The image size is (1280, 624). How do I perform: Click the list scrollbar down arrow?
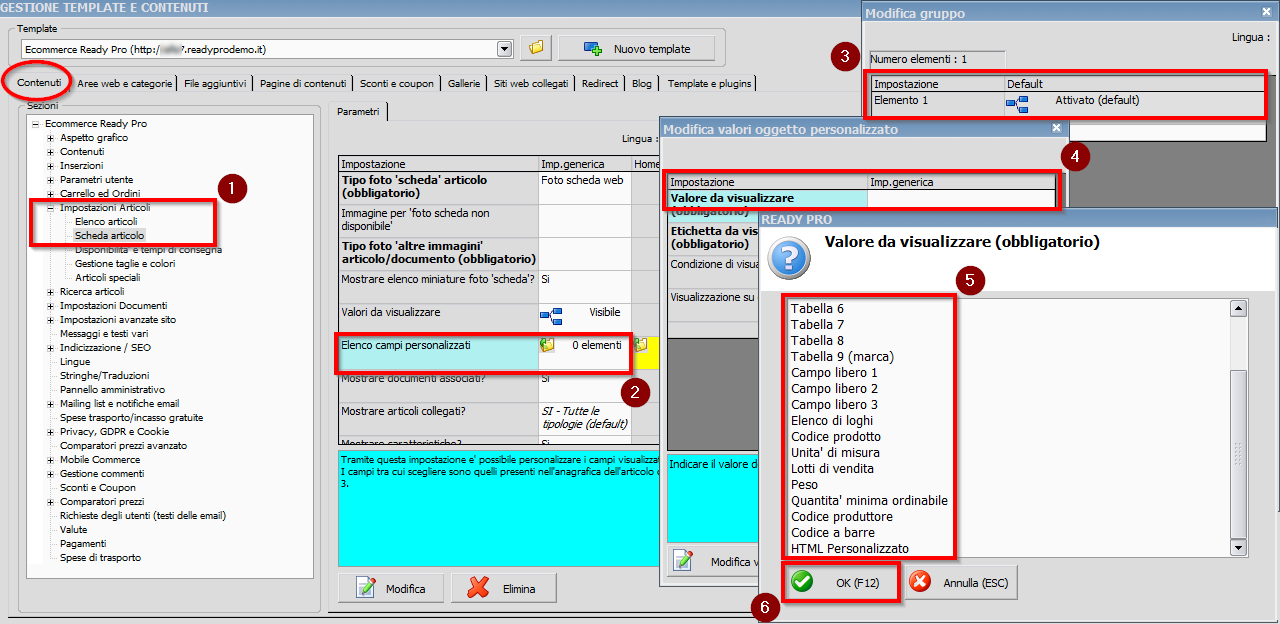[x=1239, y=548]
